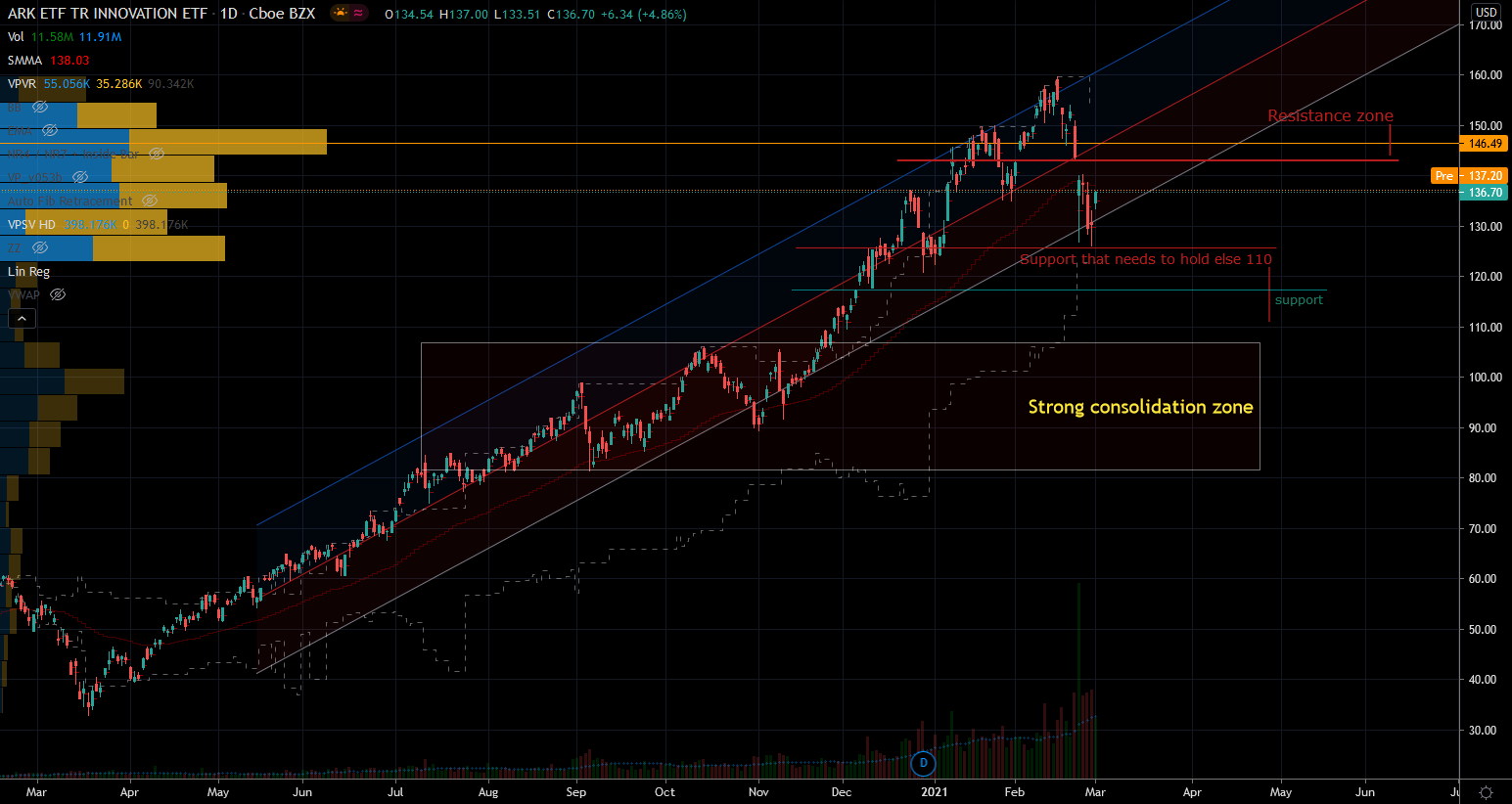Image resolution: width=1512 pixels, height=804 pixels.
Task: Open the USD currency selector
Action: tap(1487, 13)
